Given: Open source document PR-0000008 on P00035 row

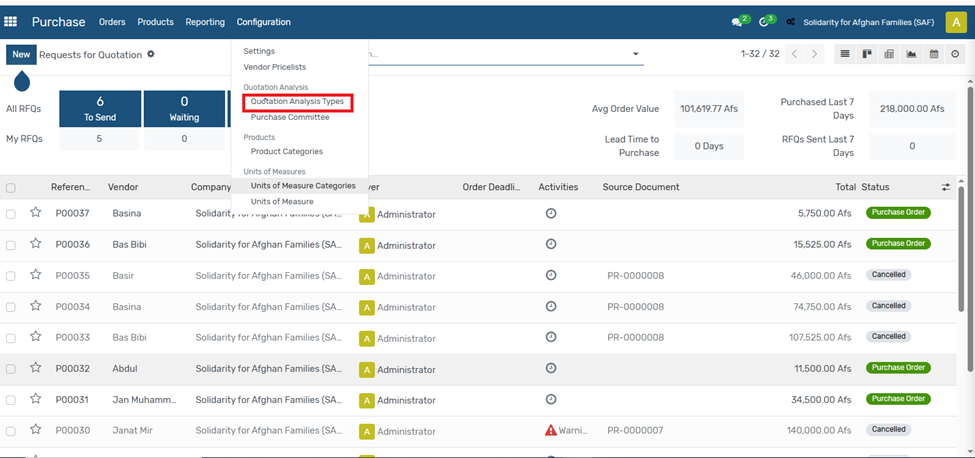Looking at the screenshot, I should (635, 275).
